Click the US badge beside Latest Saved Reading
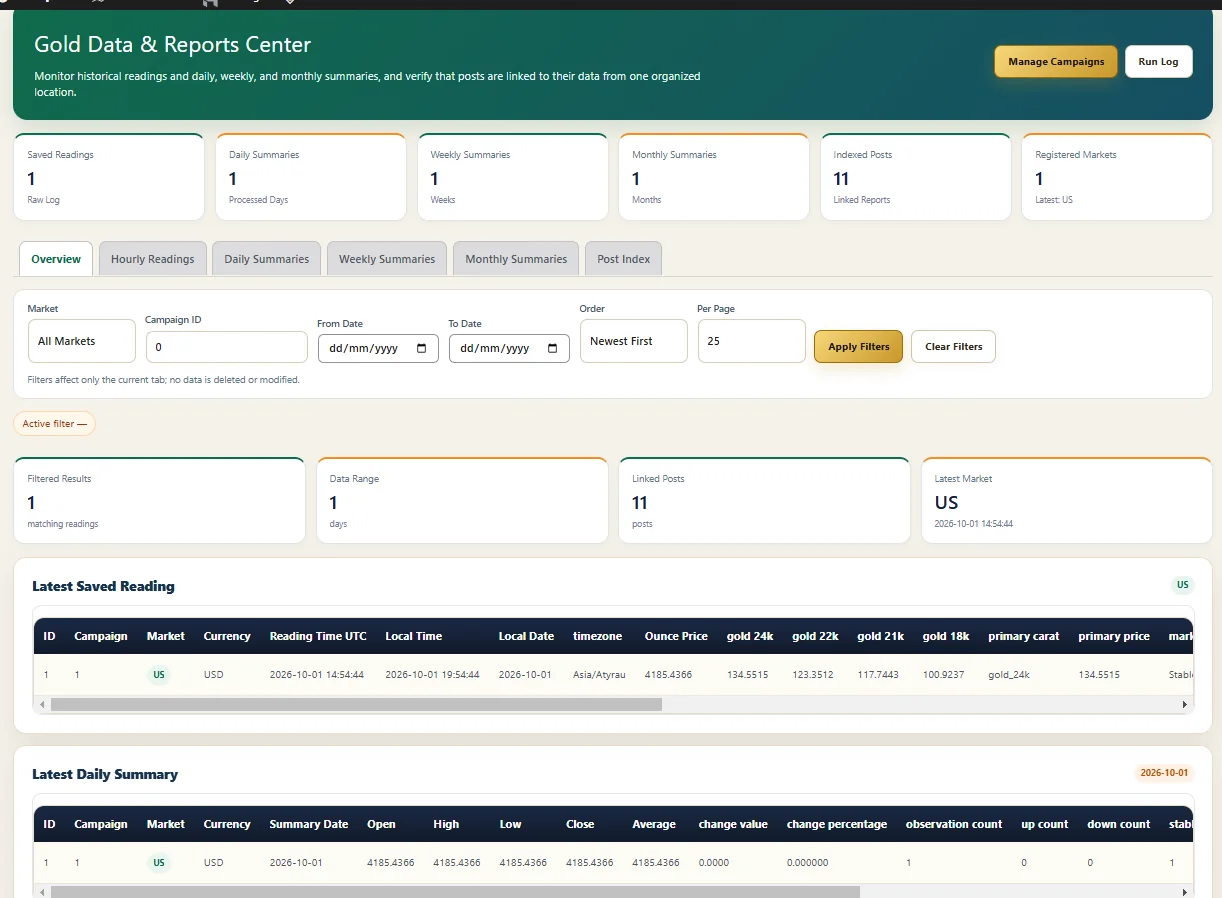The width and height of the screenshot is (1222, 898). (1183, 585)
